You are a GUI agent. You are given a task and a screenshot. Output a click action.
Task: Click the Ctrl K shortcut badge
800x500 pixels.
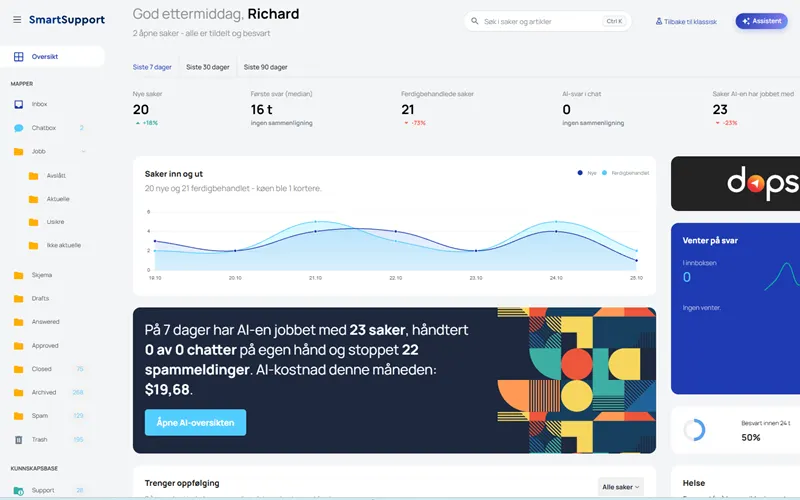614,21
